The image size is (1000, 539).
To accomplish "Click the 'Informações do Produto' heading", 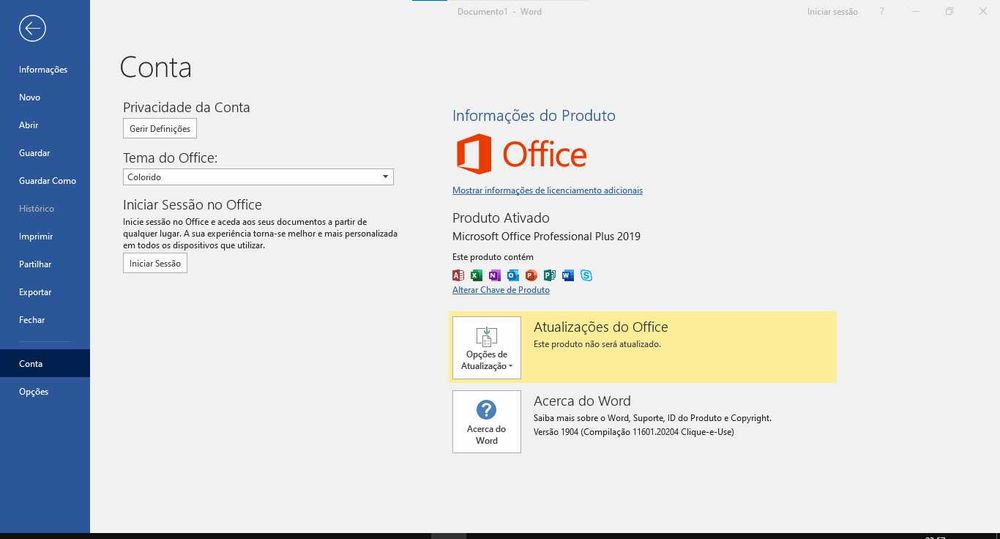I will click(534, 115).
